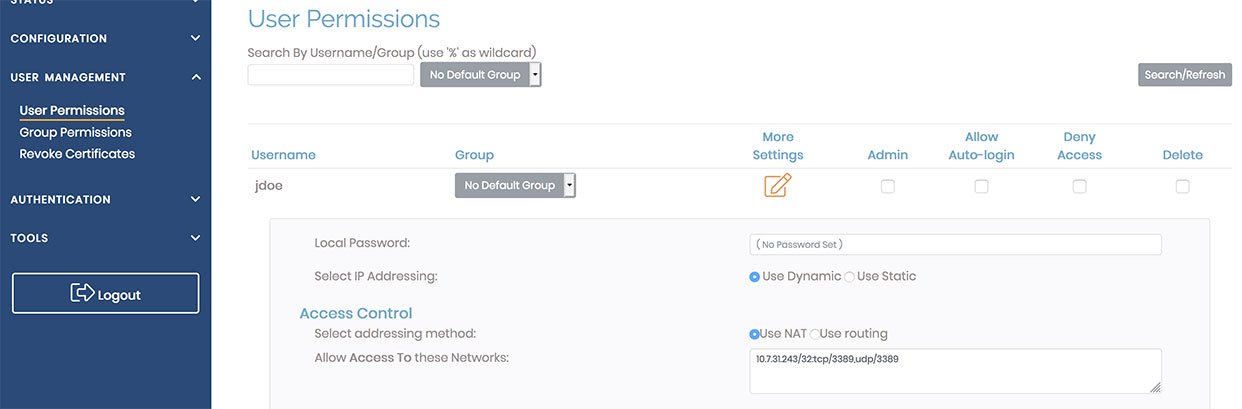Open Group Permissions page
The image size is (1242, 409).
click(x=75, y=132)
